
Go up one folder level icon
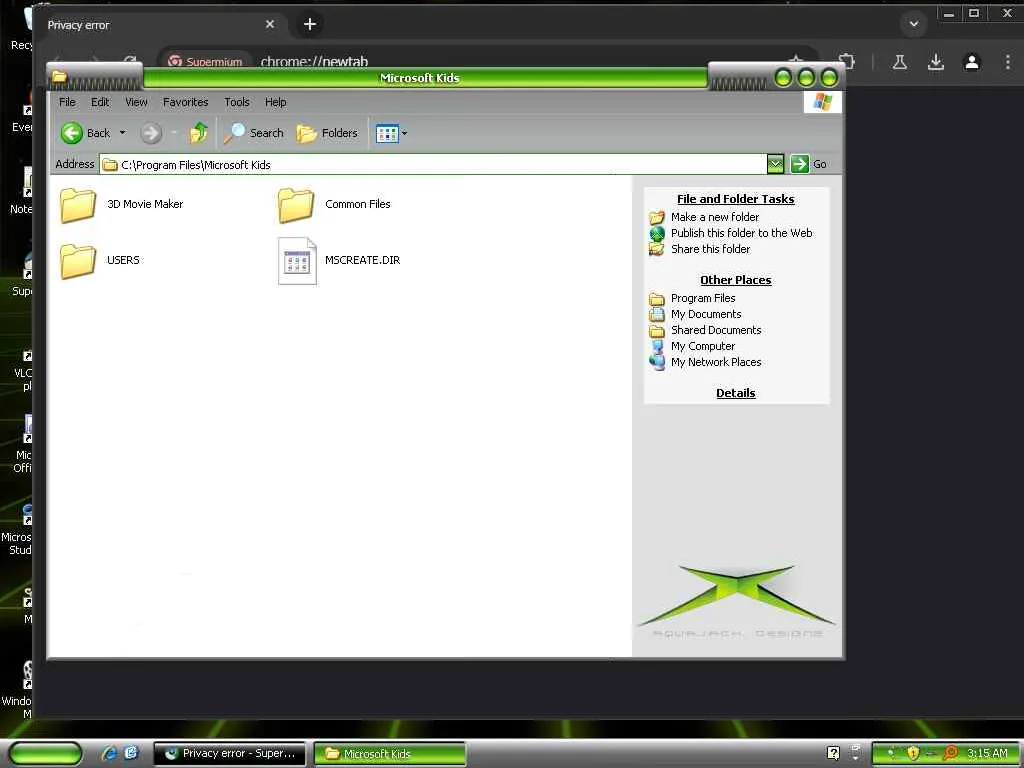click(x=199, y=133)
